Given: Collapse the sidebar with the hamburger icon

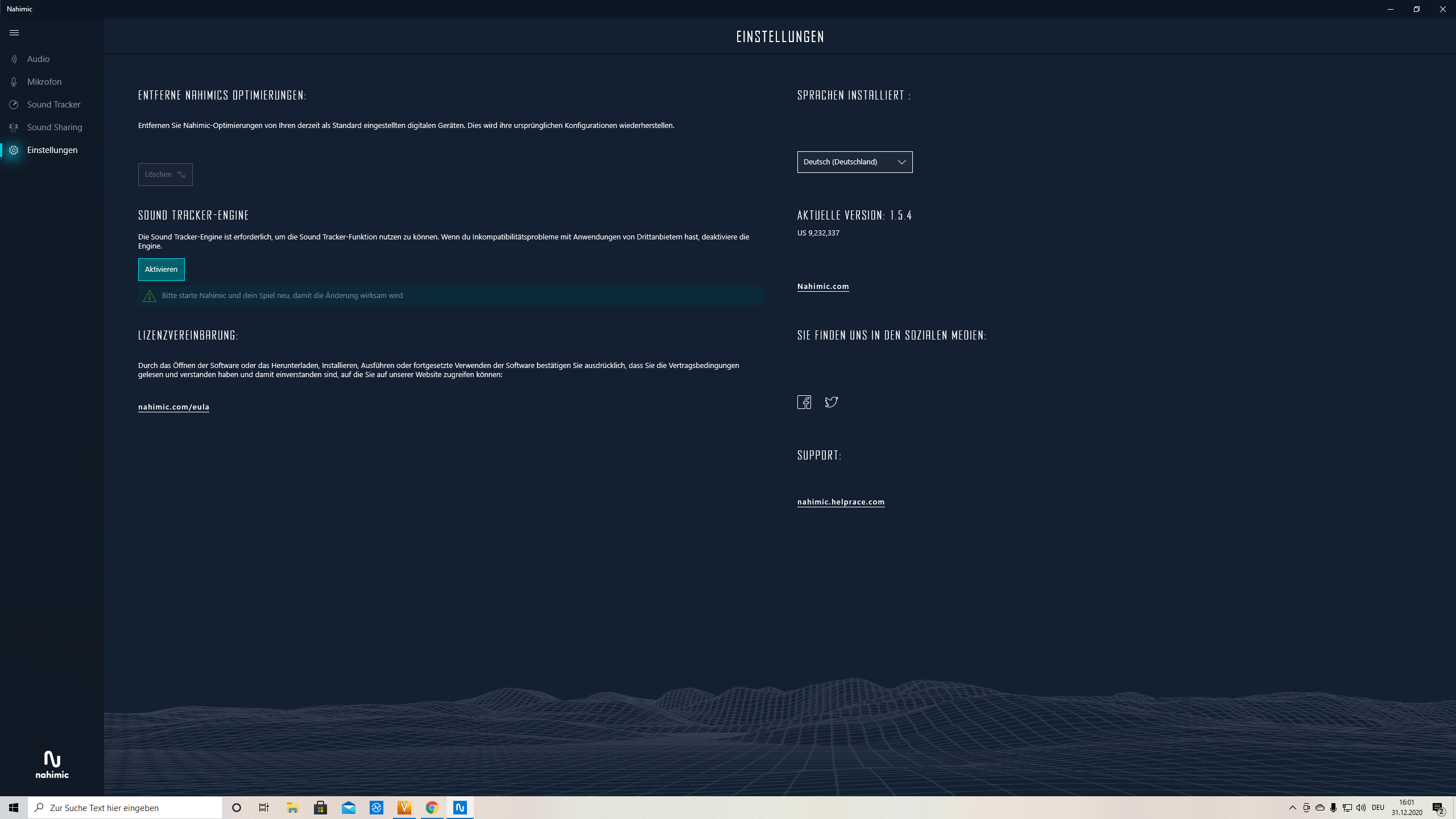Looking at the screenshot, I should [14, 33].
